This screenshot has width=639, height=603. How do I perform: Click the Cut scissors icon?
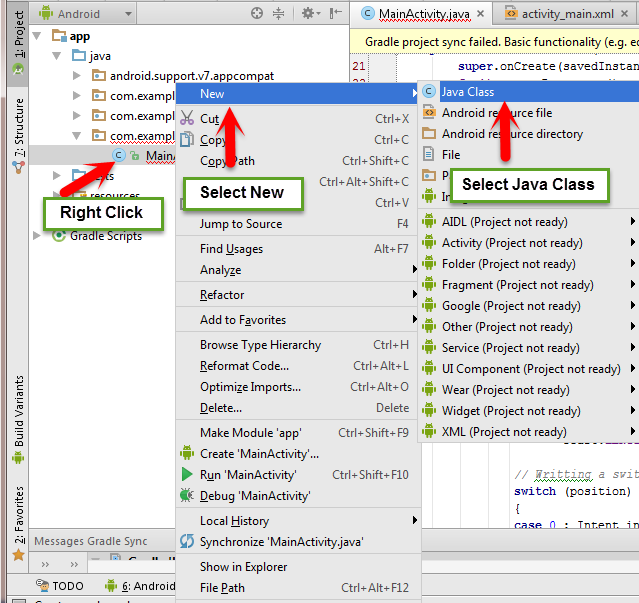click(187, 118)
